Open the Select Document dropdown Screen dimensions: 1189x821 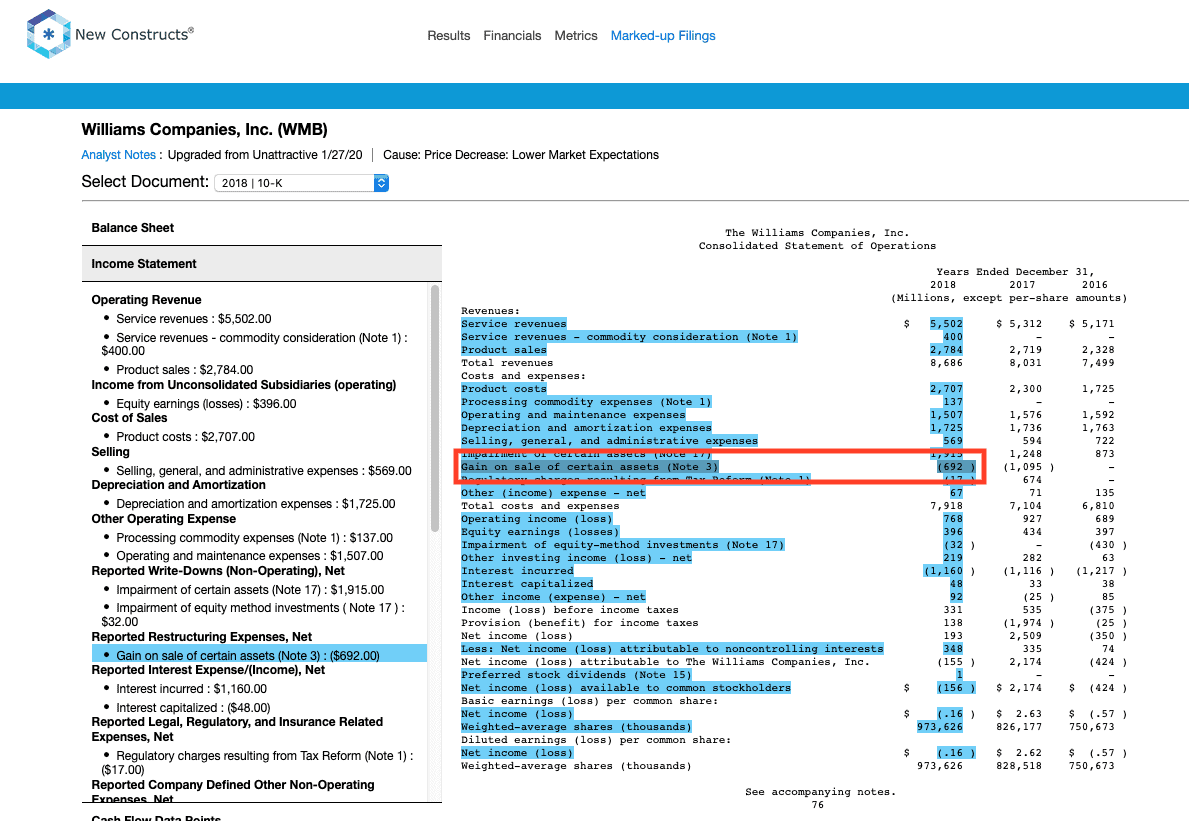pyautogui.click(x=301, y=183)
